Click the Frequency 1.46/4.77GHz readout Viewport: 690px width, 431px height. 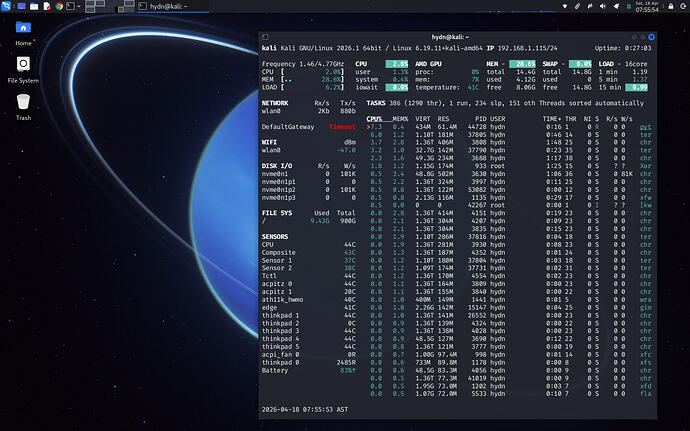(x=303, y=64)
